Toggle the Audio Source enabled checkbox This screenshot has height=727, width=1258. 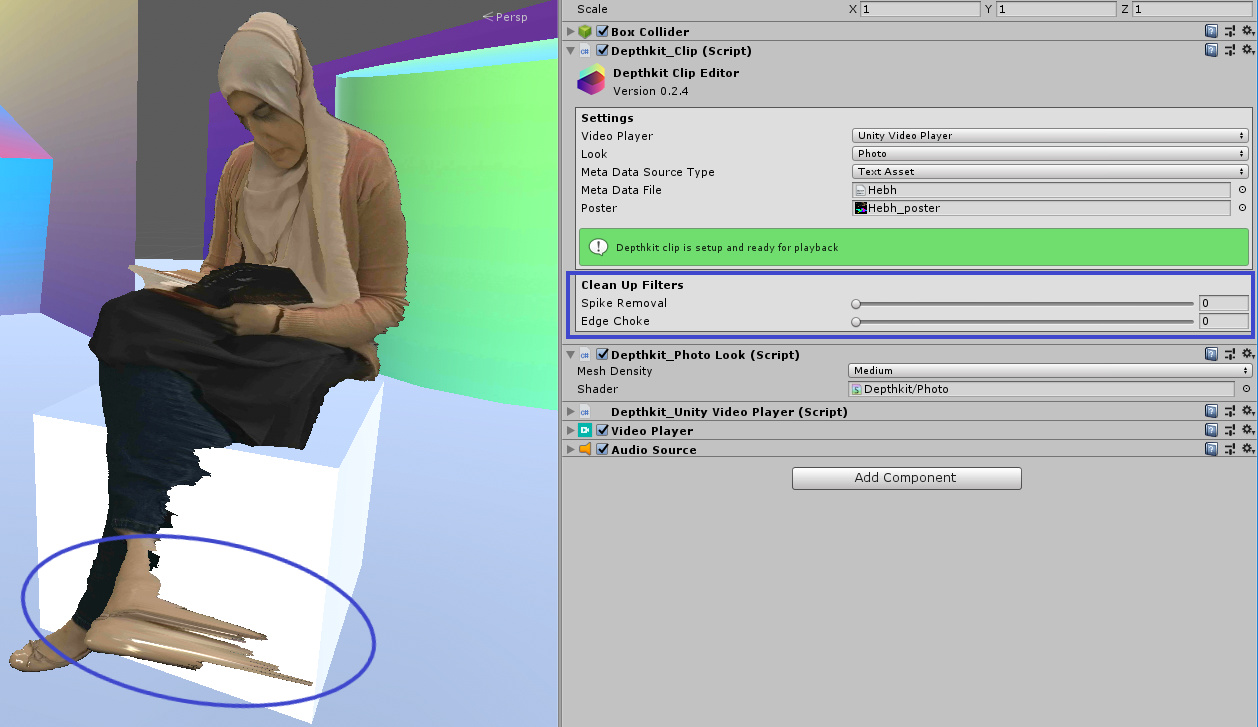tap(603, 450)
